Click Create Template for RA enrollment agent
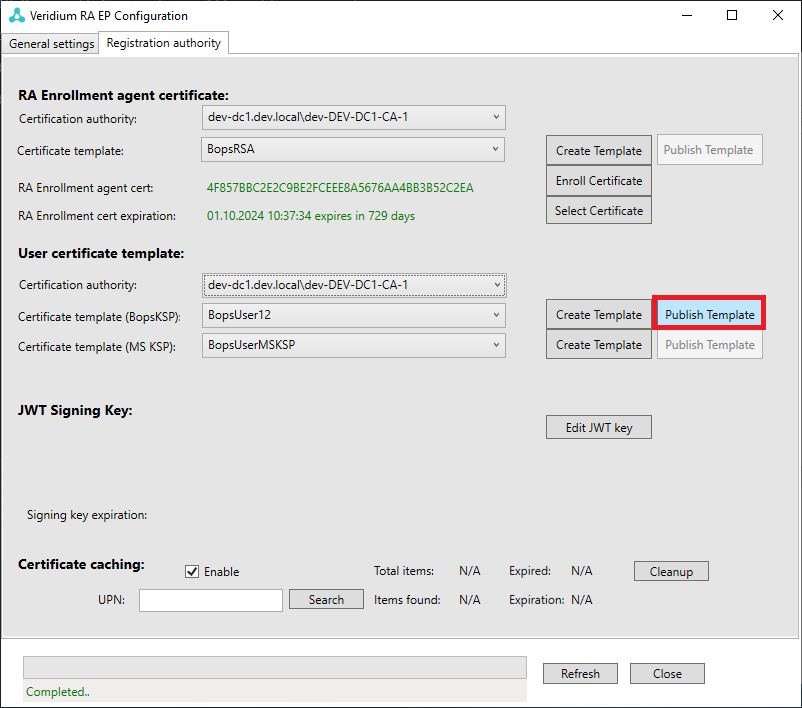 (x=598, y=151)
